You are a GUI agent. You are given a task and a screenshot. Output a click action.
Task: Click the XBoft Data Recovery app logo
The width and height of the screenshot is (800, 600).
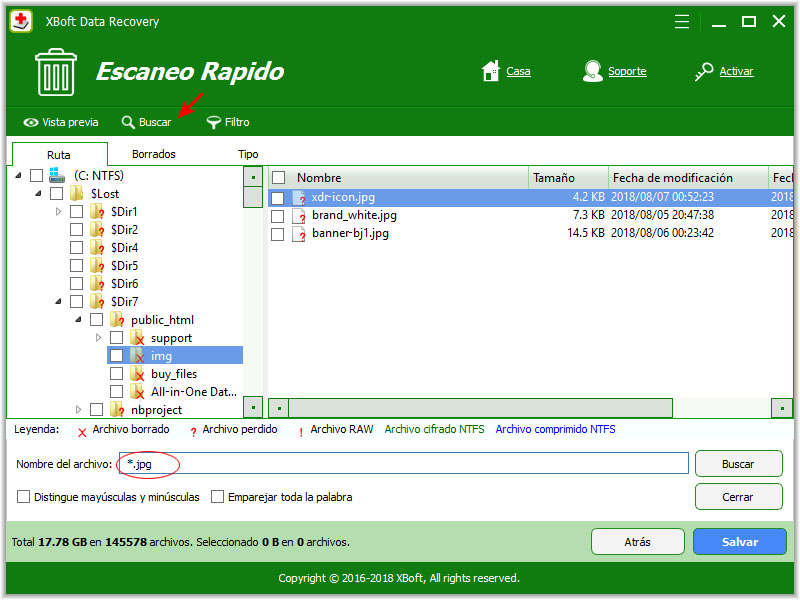(21, 21)
